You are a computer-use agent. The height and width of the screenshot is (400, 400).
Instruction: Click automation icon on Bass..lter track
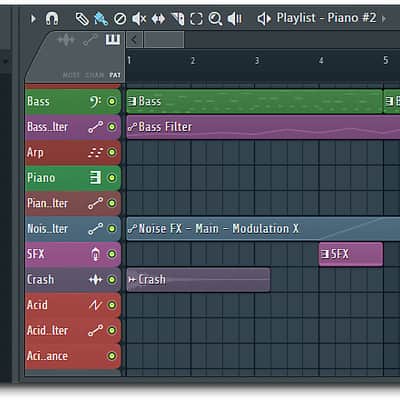pyautogui.click(x=95, y=127)
